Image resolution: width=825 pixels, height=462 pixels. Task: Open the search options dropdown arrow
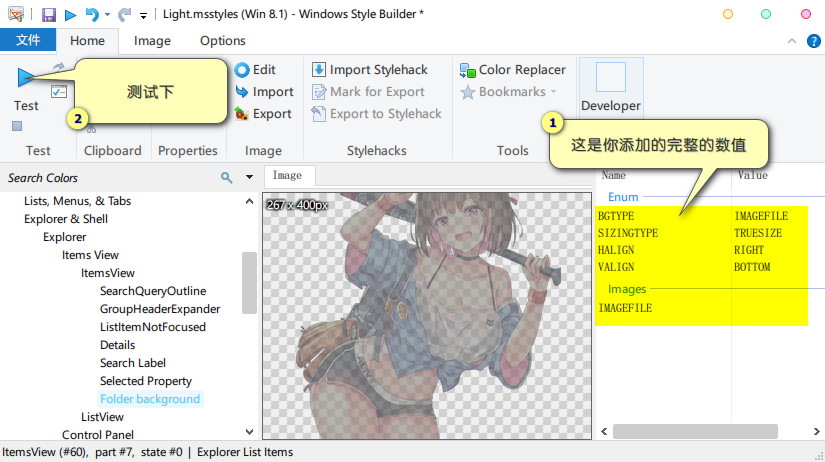pyautogui.click(x=249, y=177)
